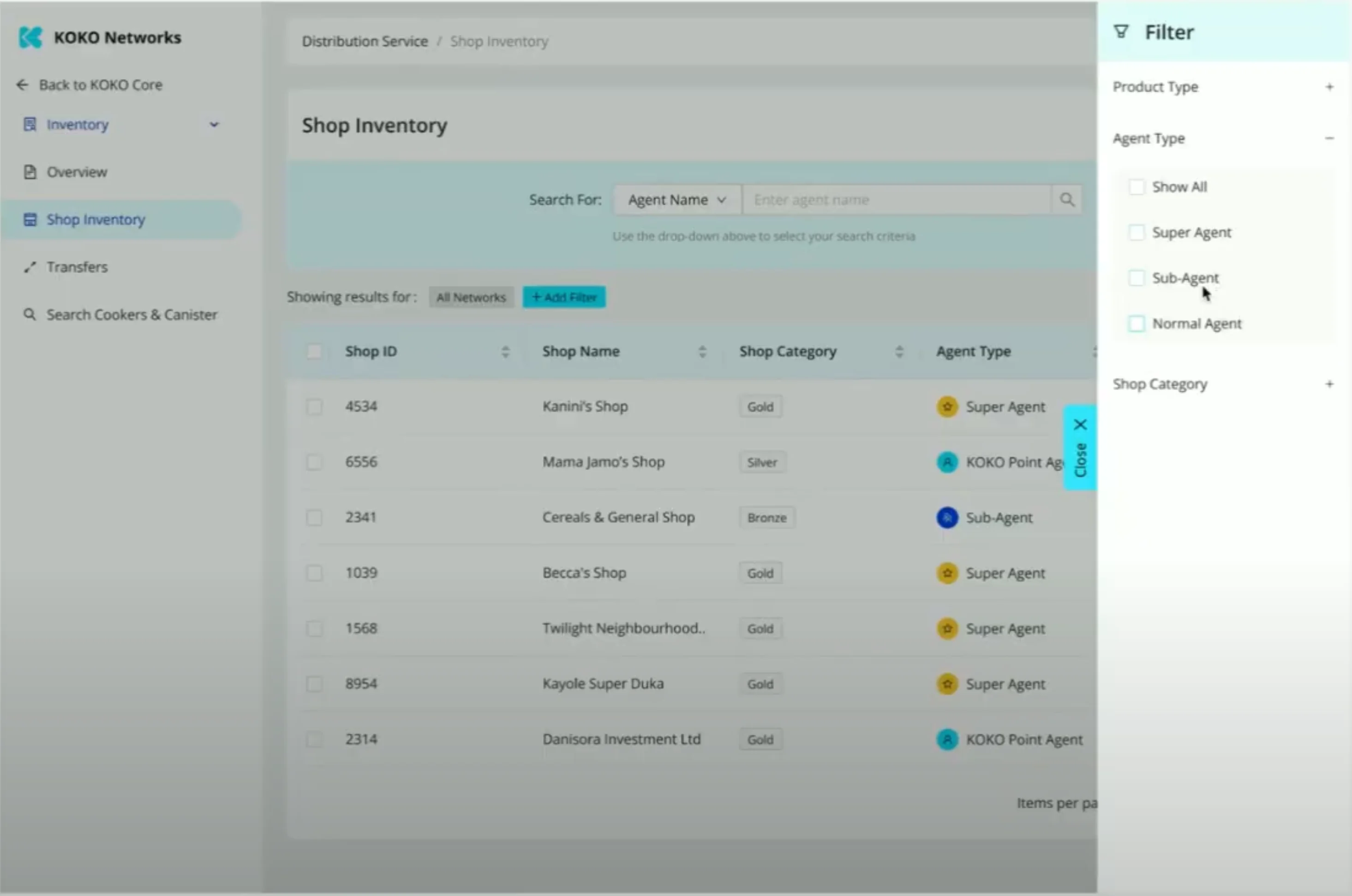Open the Agent Name search dropdown
The height and width of the screenshot is (896, 1352).
(677, 199)
